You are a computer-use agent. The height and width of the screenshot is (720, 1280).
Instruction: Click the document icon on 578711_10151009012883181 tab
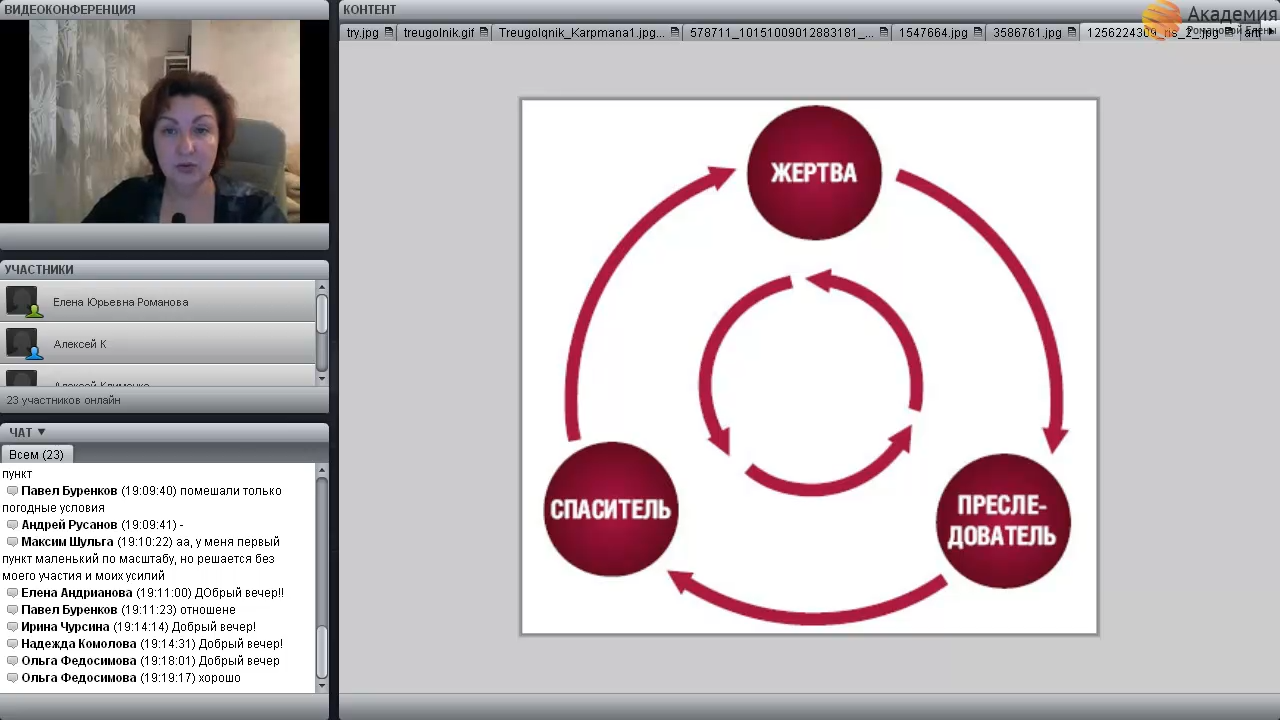click(x=885, y=33)
